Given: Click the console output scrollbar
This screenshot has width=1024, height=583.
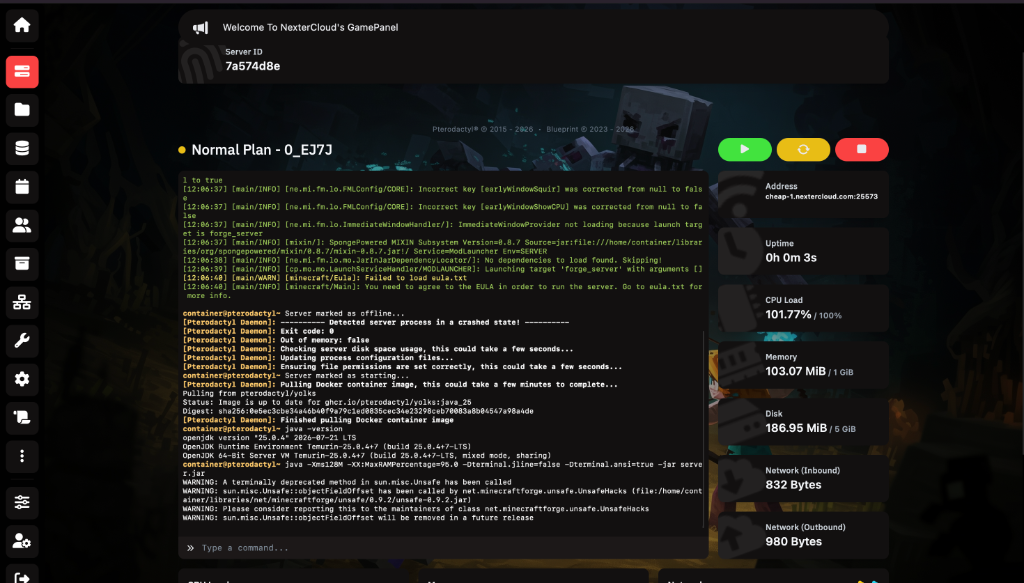Looking at the screenshot, I should (x=703, y=428).
